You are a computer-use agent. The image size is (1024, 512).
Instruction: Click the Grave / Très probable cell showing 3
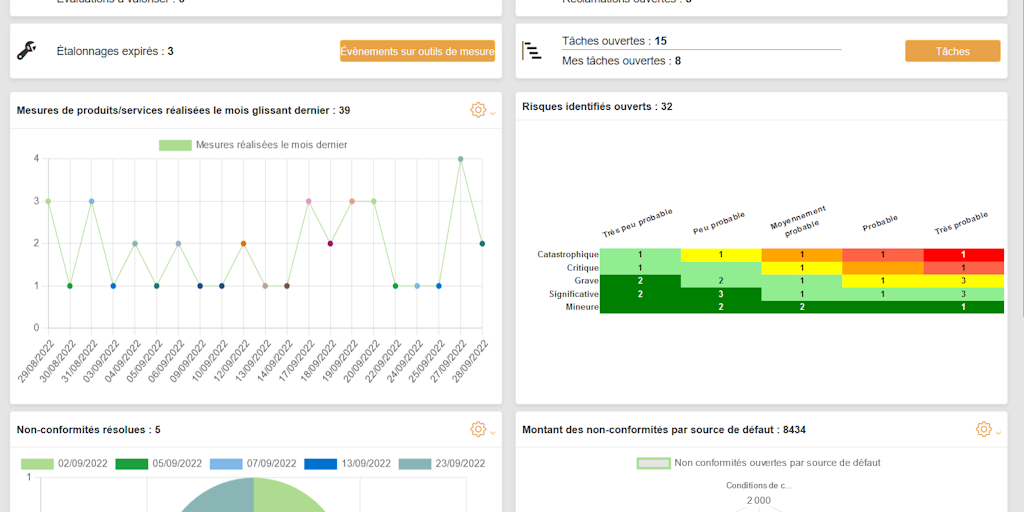click(x=963, y=281)
